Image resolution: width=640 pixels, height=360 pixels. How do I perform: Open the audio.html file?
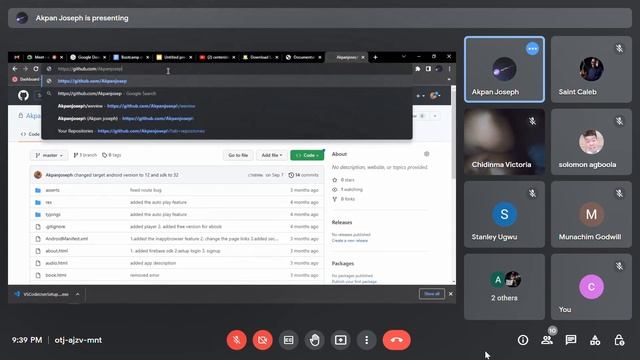[56, 263]
